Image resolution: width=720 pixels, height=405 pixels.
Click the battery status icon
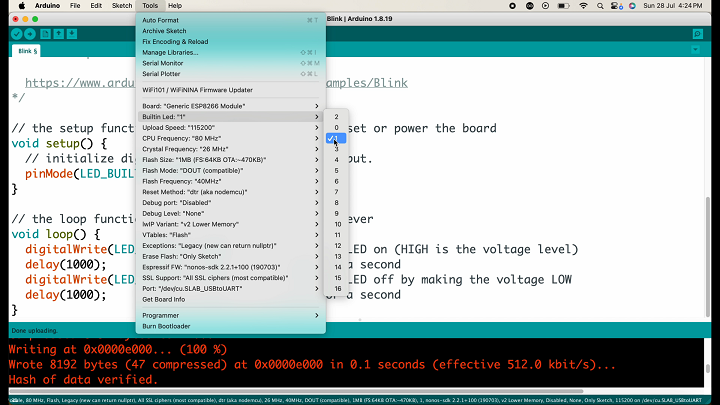[563, 6]
